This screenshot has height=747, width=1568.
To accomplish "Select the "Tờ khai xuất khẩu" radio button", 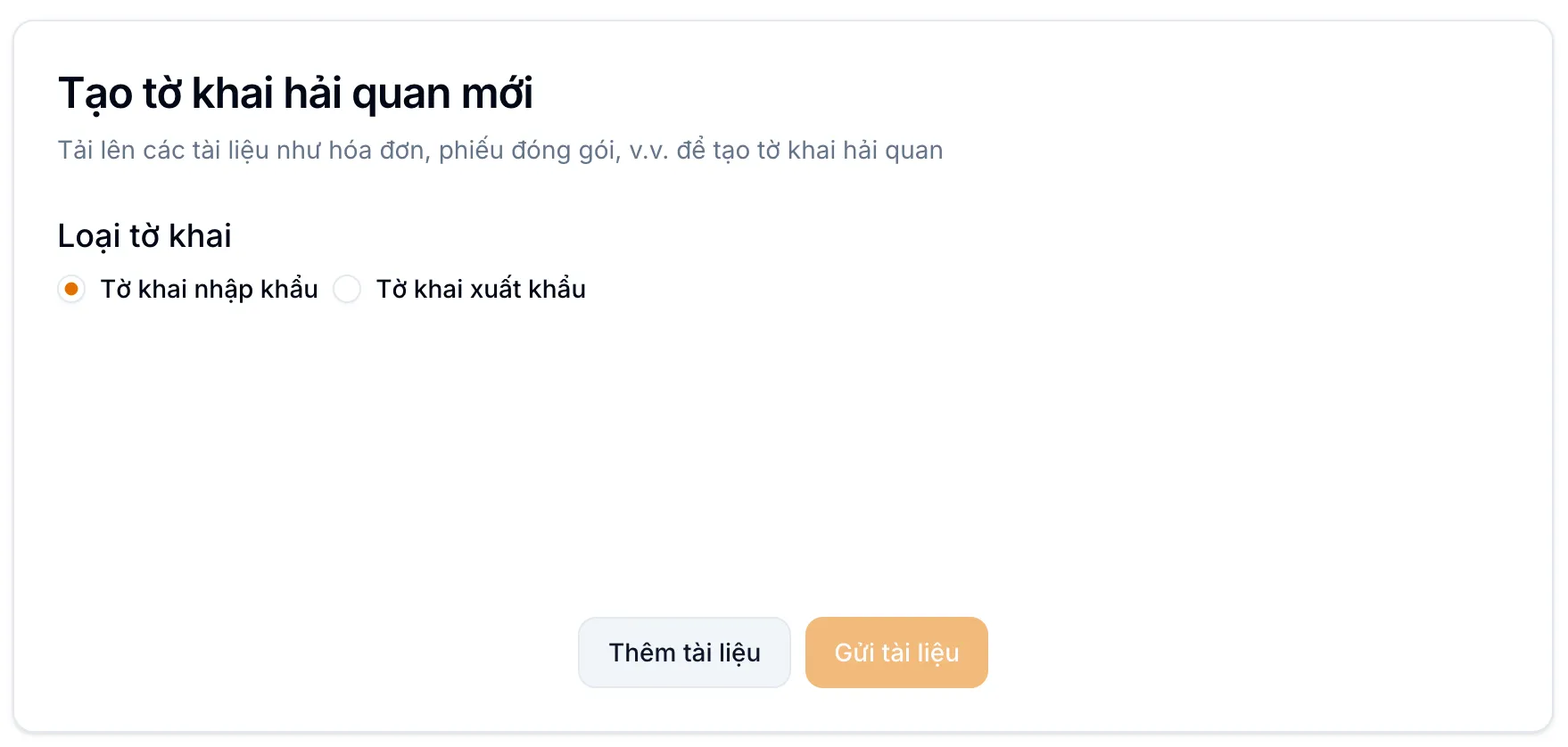I will pos(347,289).
